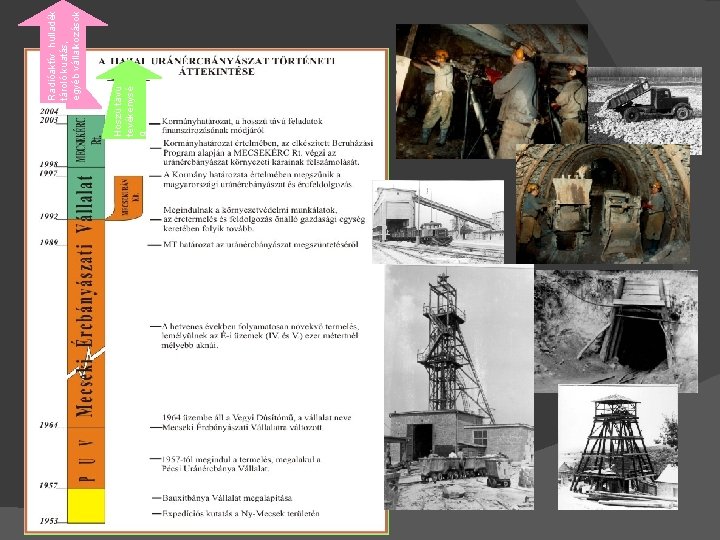Screen dimensions: 720x540
Task: Click text 'Program alapján a MECSEKÉRC Rt. végzi'
Action: pos(250,152)
